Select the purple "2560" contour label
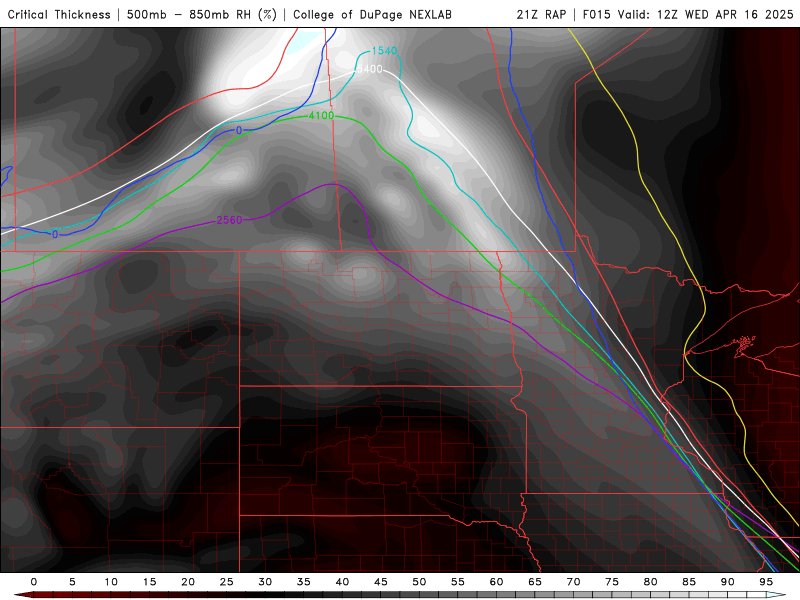The width and height of the screenshot is (800, 600). click(x=229, y=220)
